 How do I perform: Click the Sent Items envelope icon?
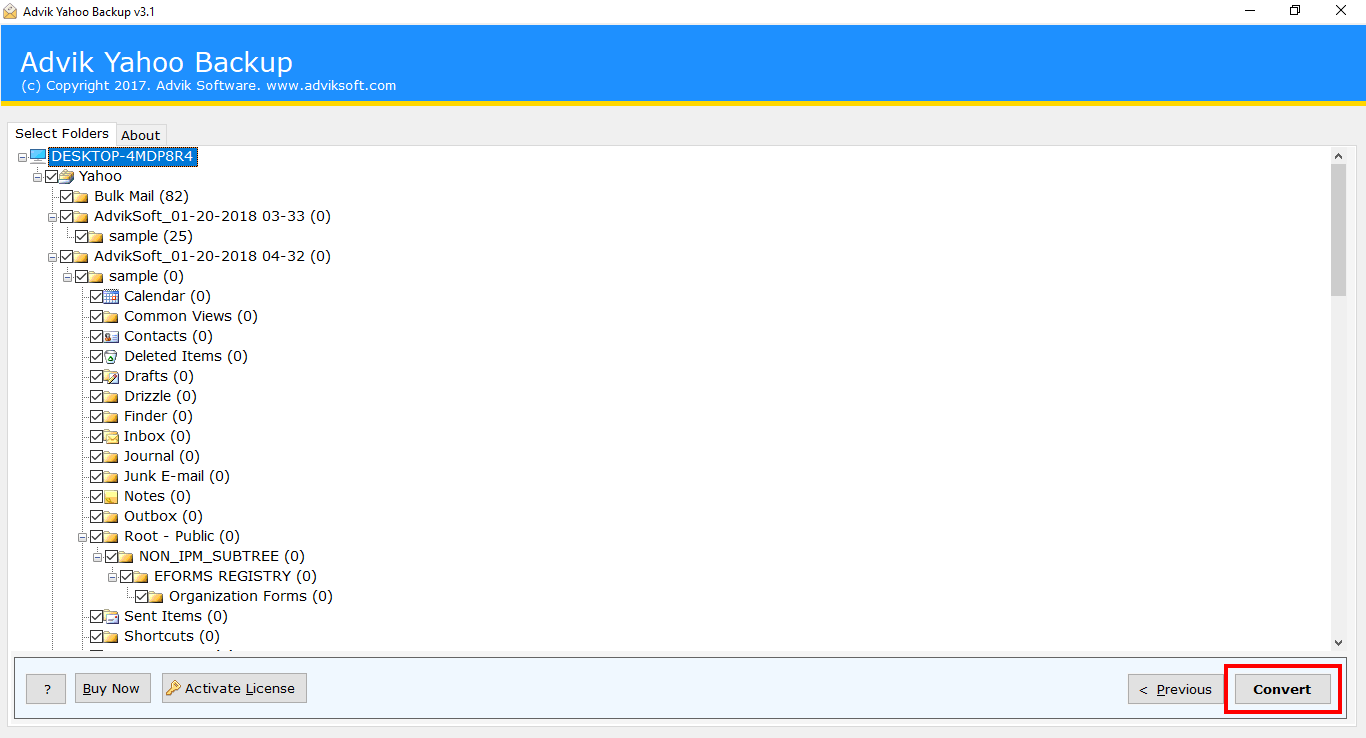click(112, 616)
